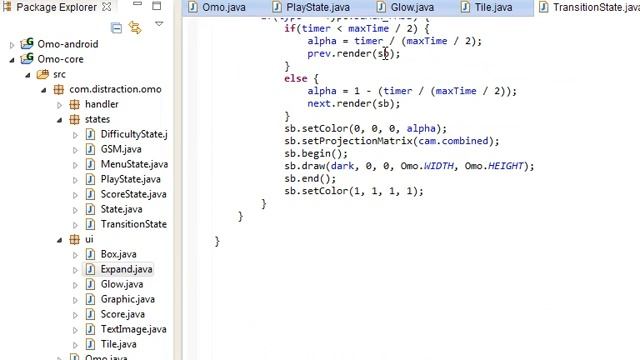Image resolution: width=640 pixels, height=360 pixels.
Task: Click the states package icon
Action: click(75, 119)
